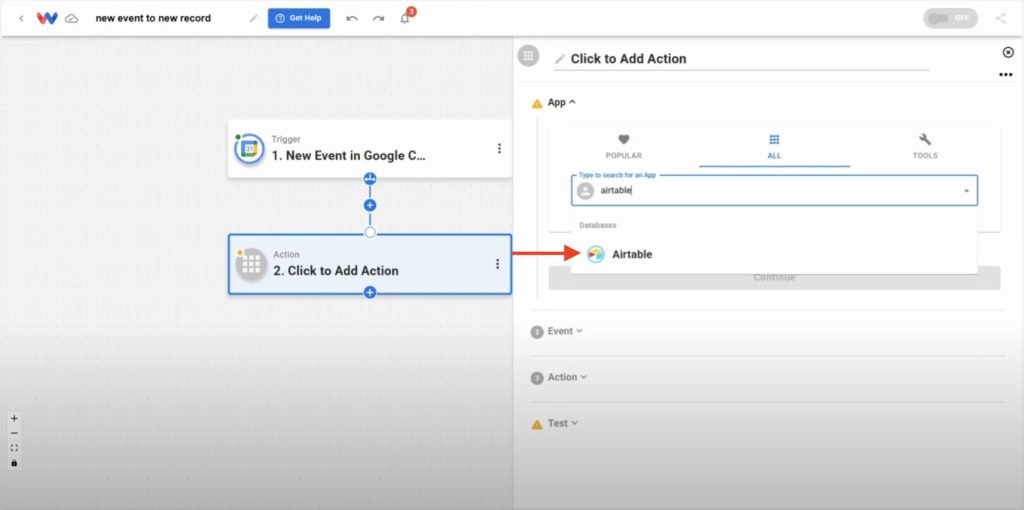Viewport: 1024px width, 510px height.
Task: Toggle the canvas lock icon
Action: pos(14,463)
